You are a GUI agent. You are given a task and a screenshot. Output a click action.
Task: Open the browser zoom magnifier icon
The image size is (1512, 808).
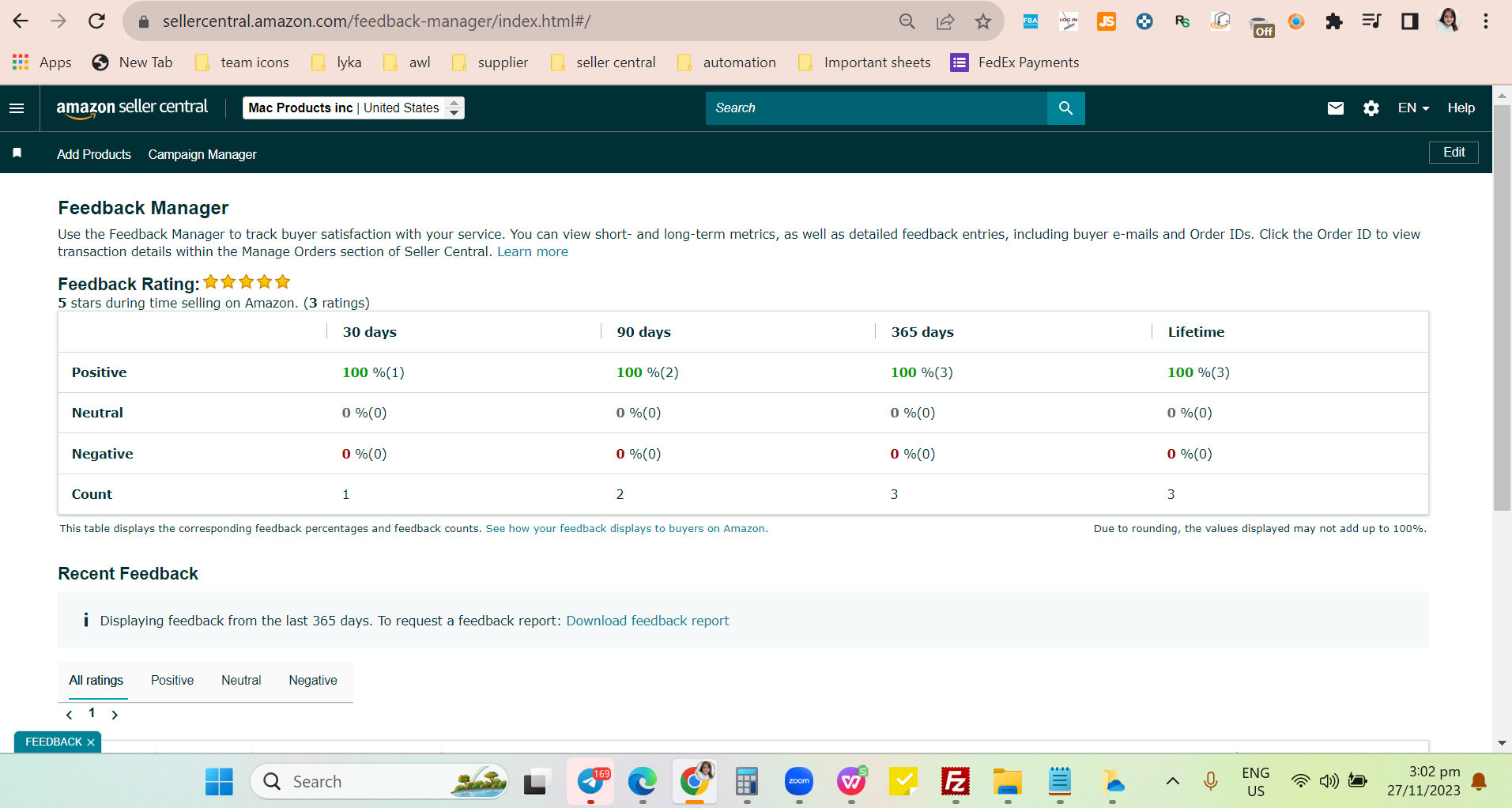907,21
